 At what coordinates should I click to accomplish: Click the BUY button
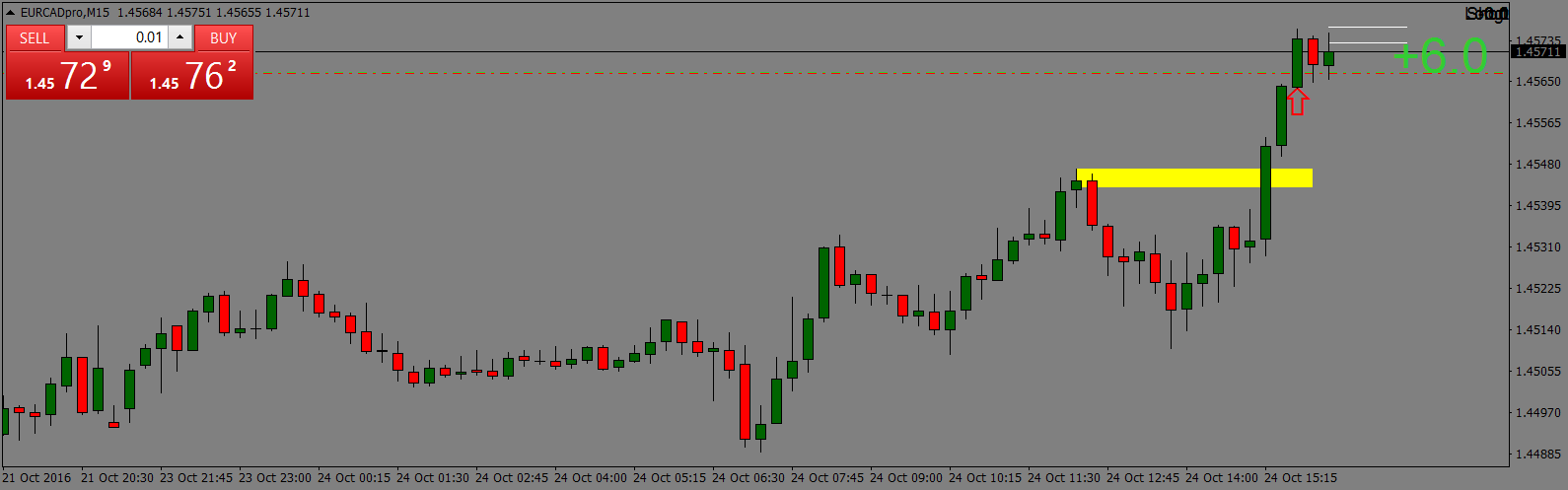(224, 38)
